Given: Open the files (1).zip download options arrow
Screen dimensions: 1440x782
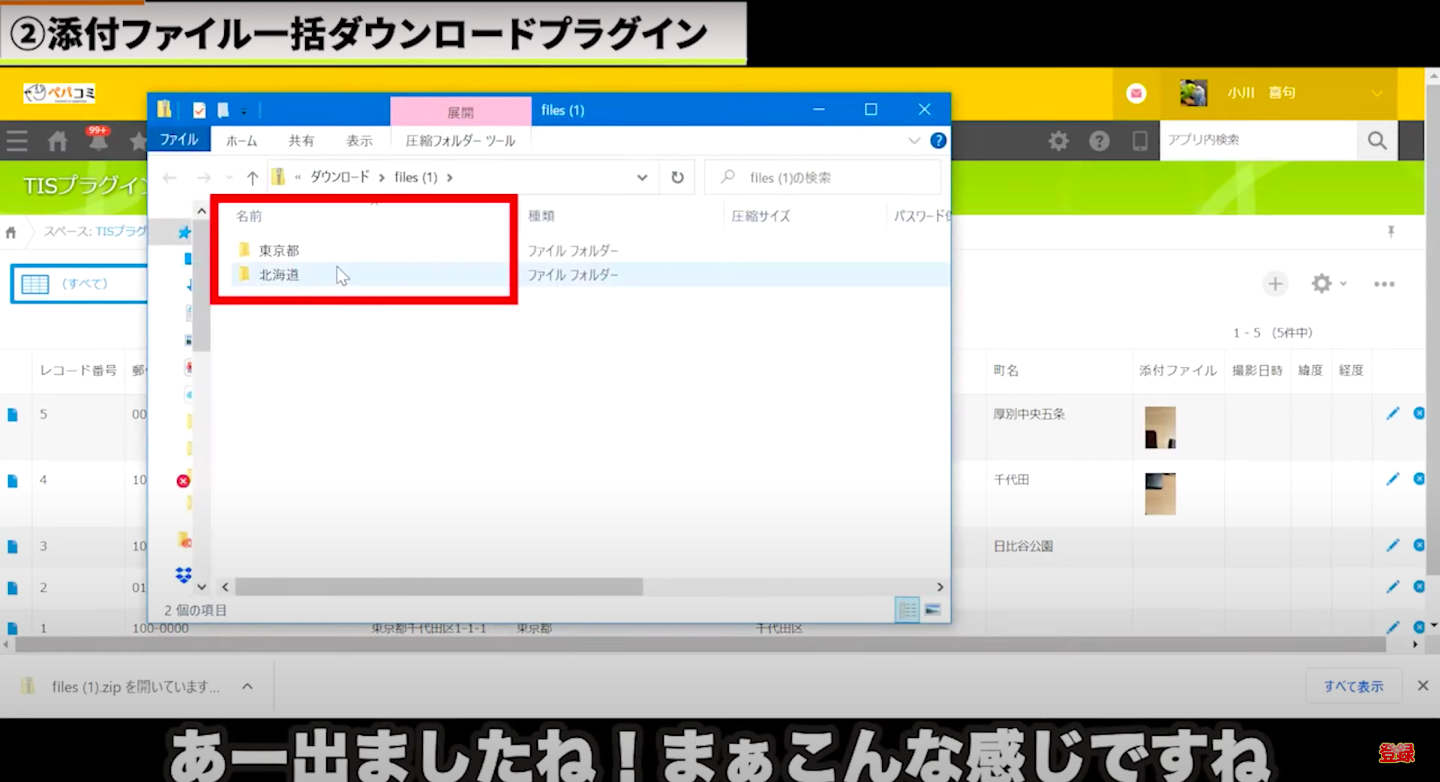Looking at the screenshot, I should click(x=247, y=686).
